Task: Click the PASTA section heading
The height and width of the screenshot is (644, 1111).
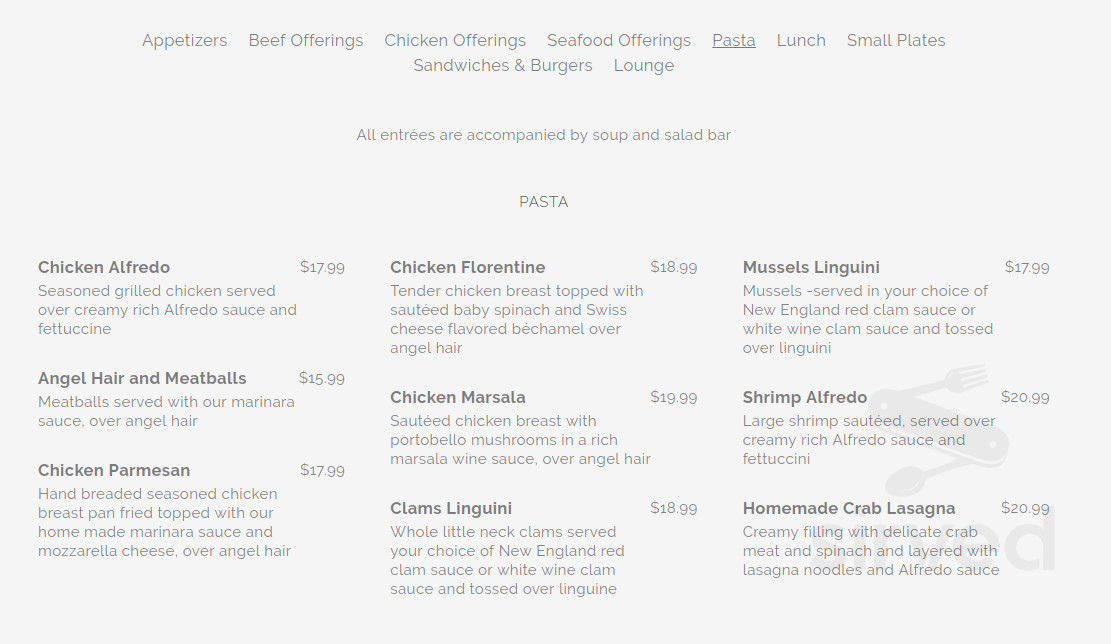Action: [x=543, y=201]
